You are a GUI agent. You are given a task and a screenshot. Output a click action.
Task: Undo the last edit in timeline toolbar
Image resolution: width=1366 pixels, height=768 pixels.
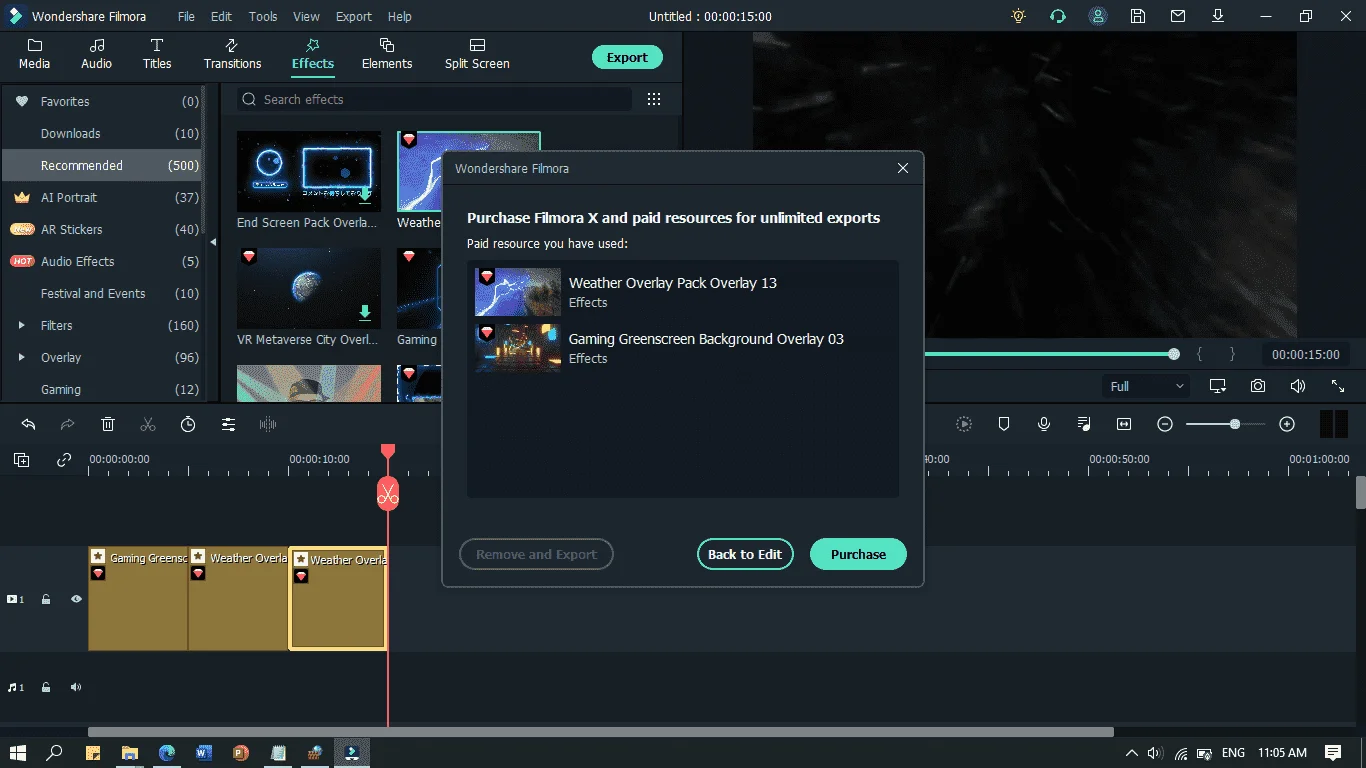pos(28,424)
